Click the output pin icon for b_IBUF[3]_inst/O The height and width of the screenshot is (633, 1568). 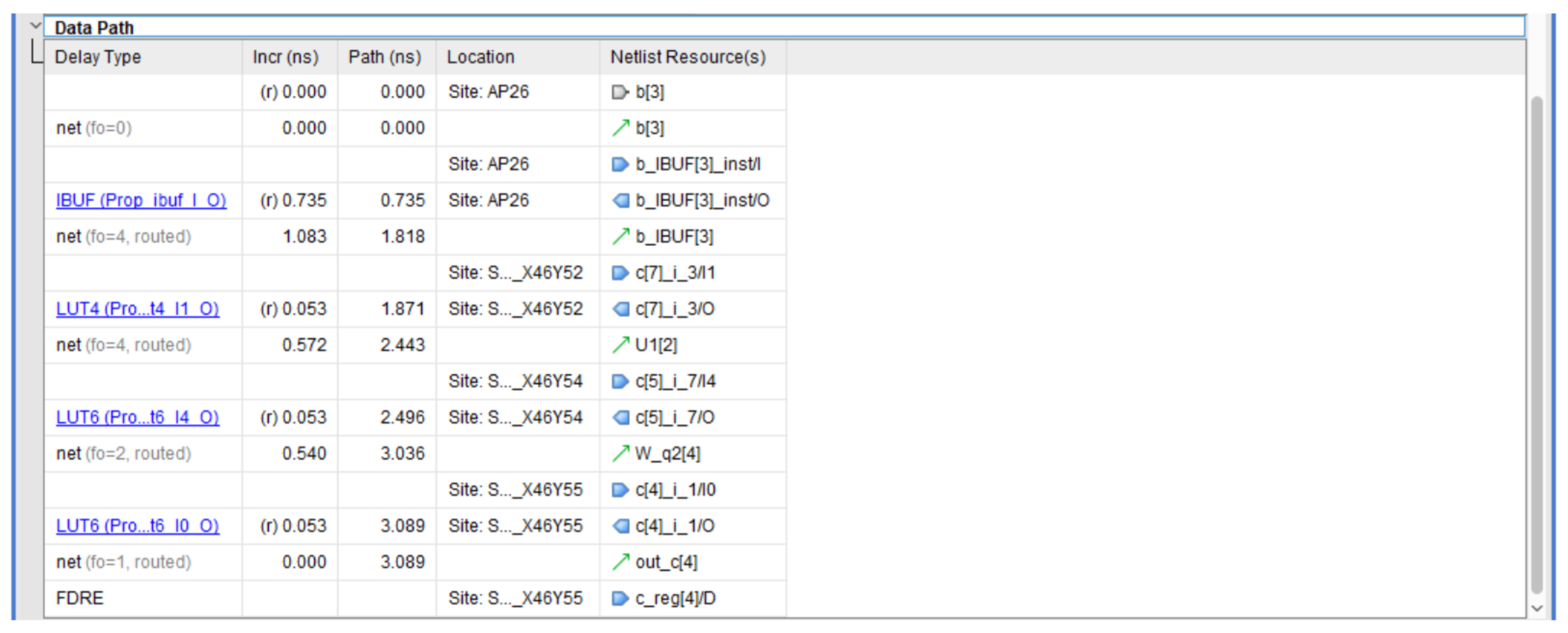coord(620,200)
